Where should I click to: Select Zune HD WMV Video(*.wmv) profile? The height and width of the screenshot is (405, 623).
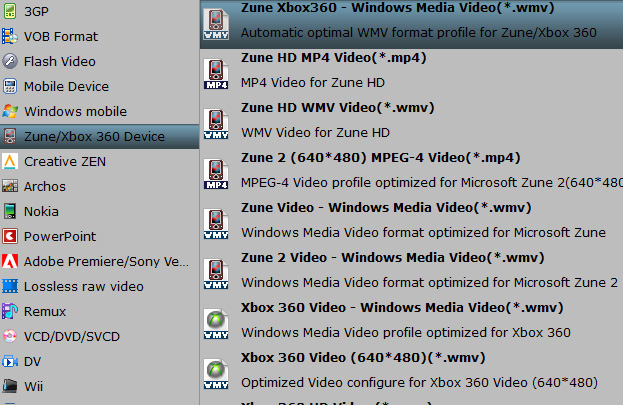coord(411,124)
